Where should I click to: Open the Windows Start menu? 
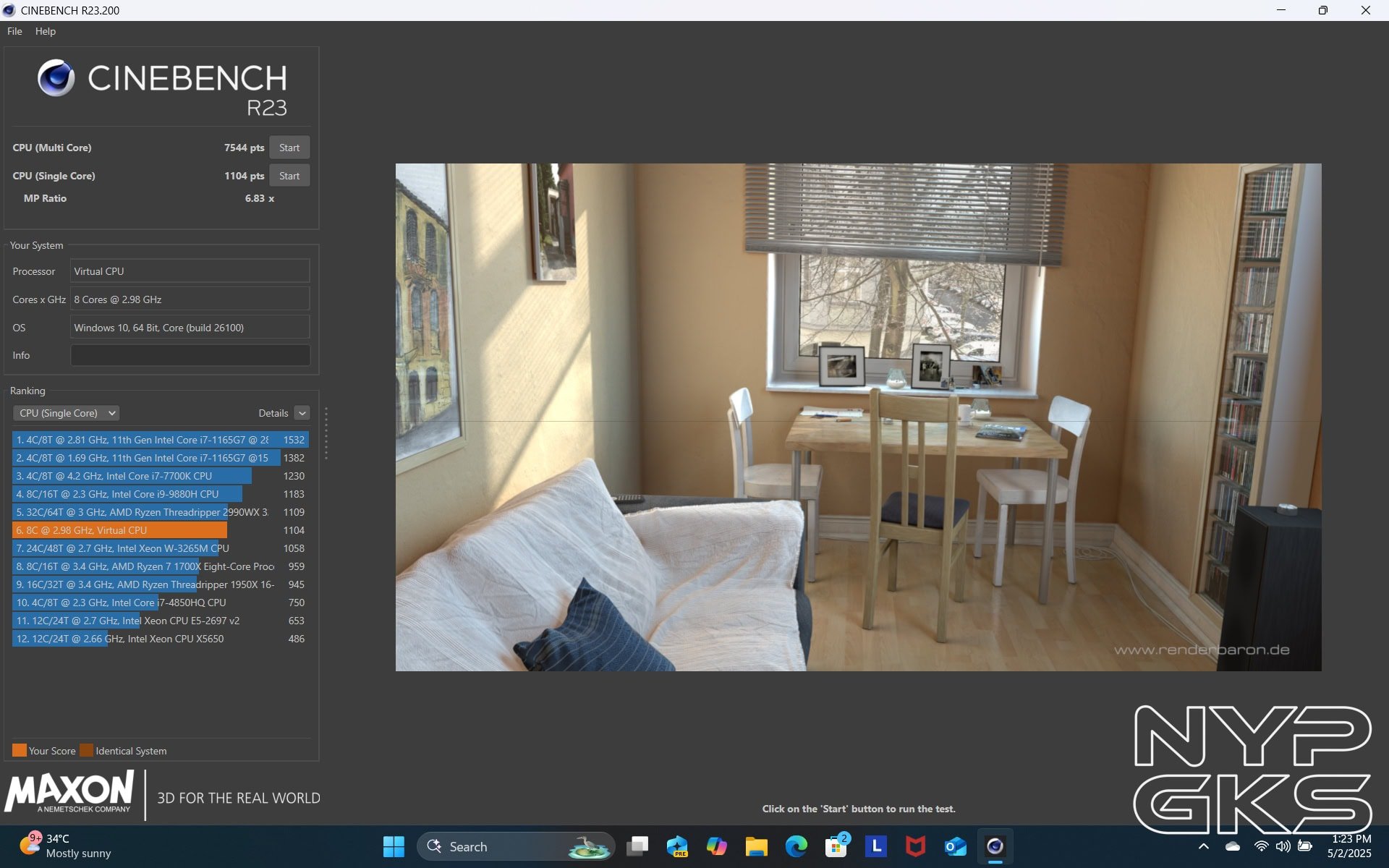(x=394, y=846)
